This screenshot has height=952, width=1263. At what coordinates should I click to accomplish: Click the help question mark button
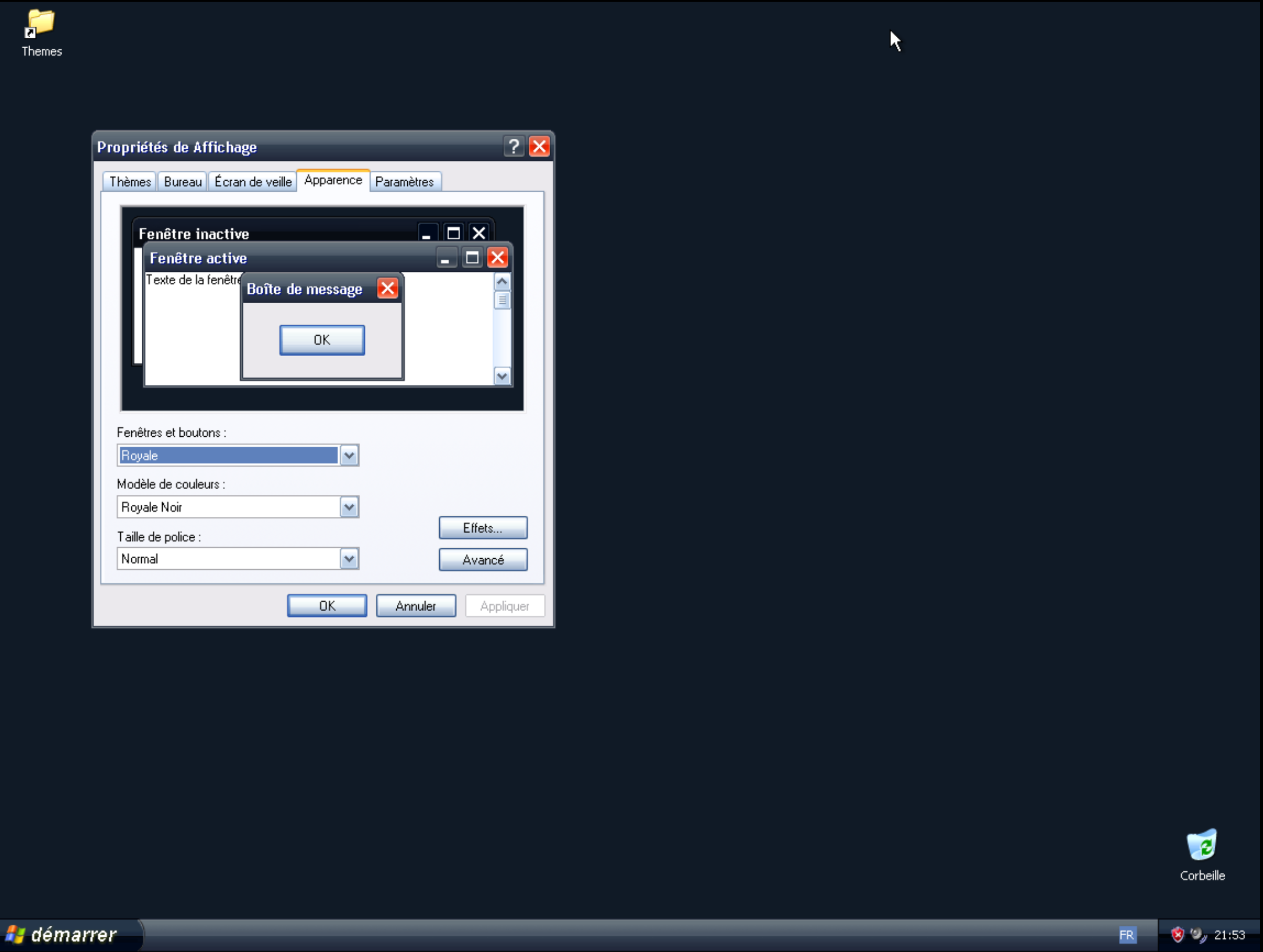[x=514, y=146]
